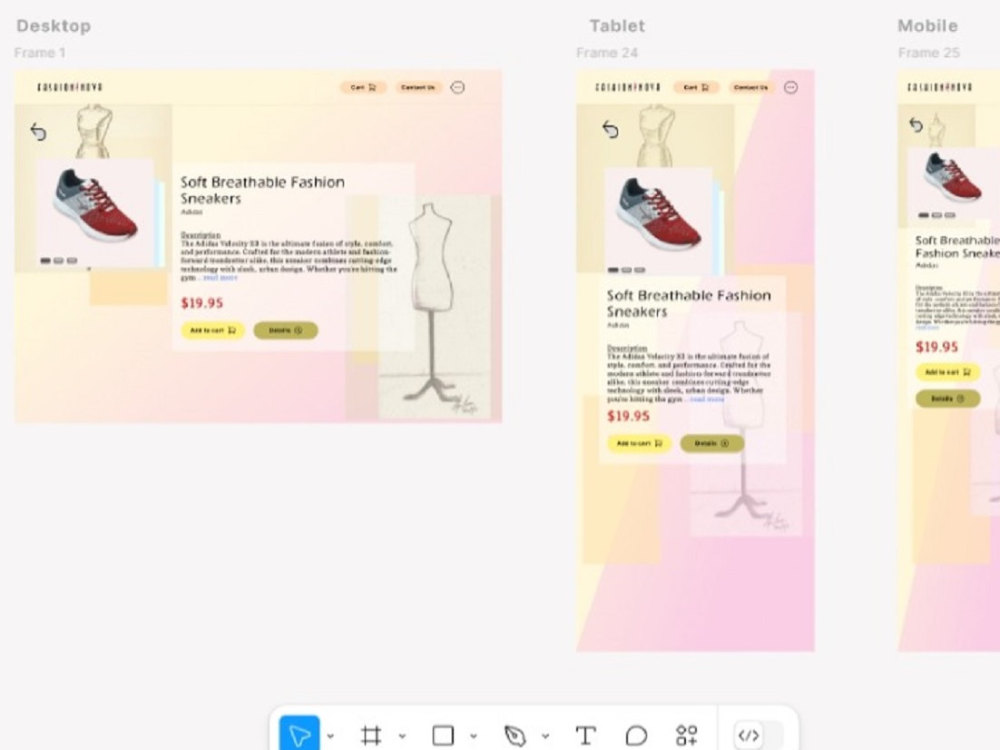Select the Move tool in bottom toolbar
Viewport: 1000px width, 750px height.
click(299, 735)
